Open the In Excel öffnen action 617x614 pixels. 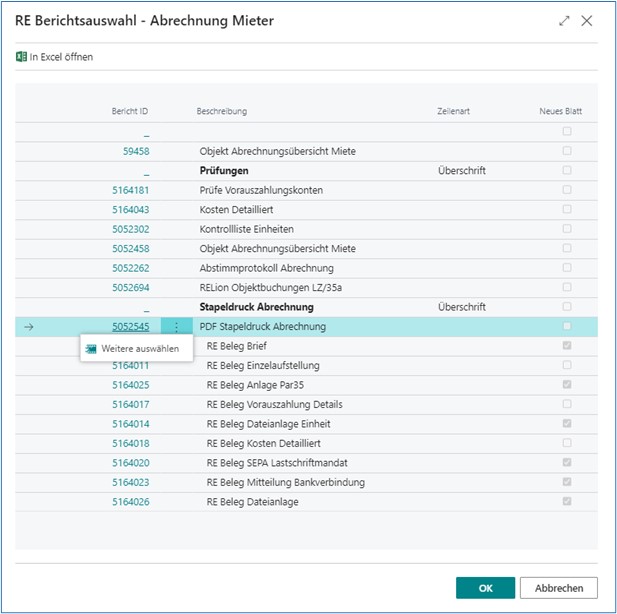(x=61, y=57)
